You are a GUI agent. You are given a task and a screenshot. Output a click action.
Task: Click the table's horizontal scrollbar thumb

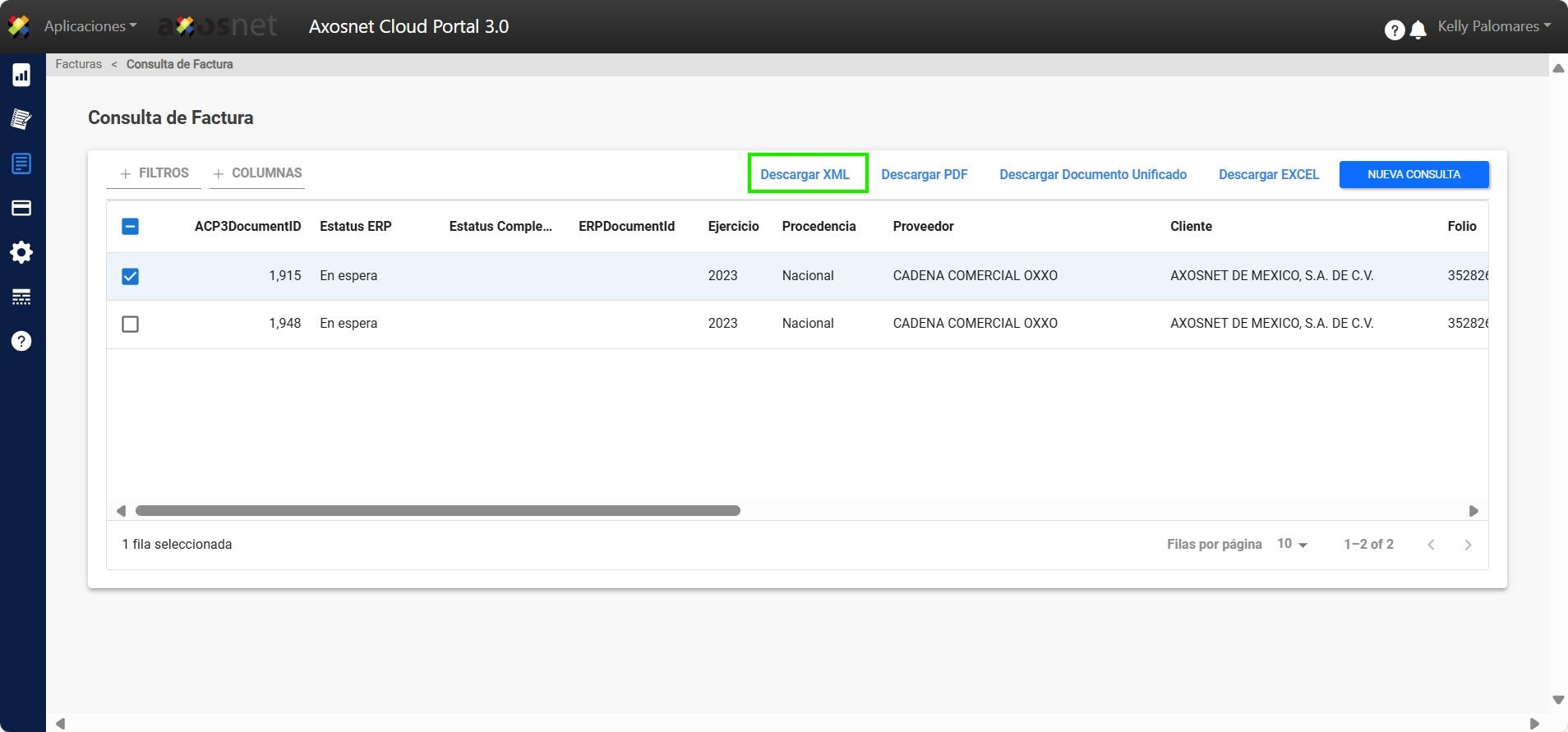pyautogui.click(x=437, y=511)
